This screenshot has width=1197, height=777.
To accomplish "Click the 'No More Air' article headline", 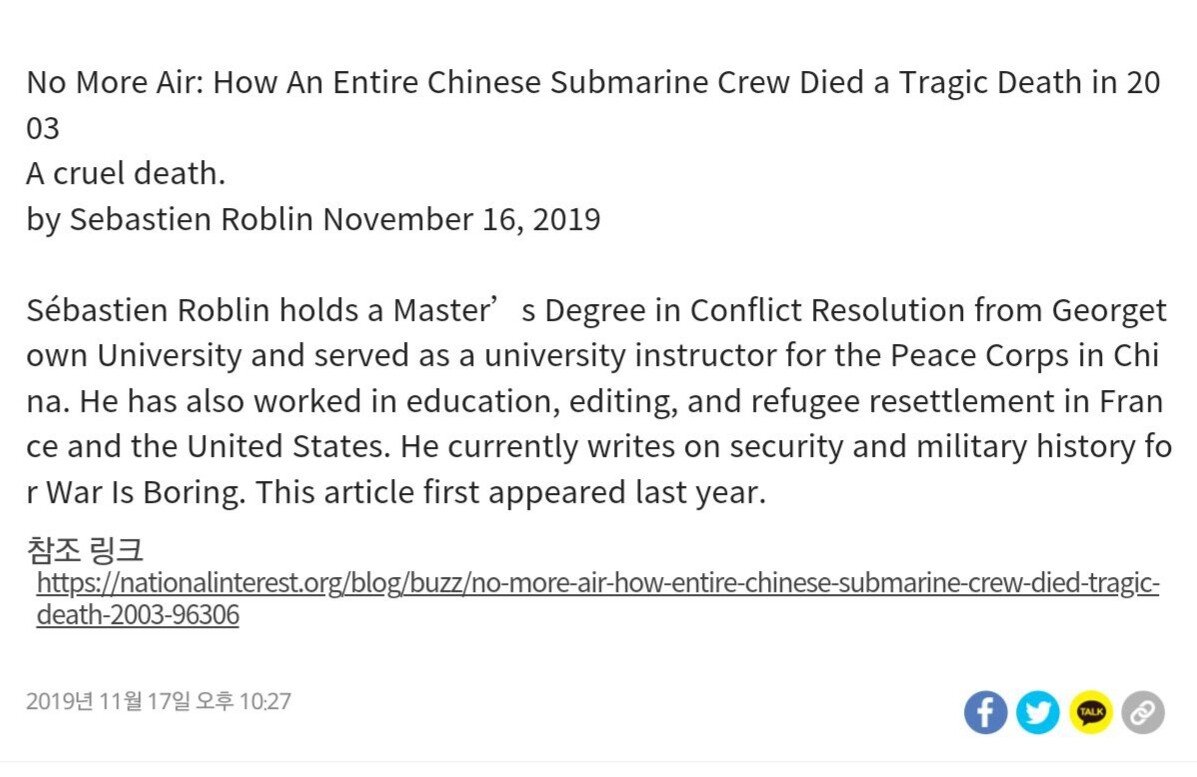I will point(593,105).
